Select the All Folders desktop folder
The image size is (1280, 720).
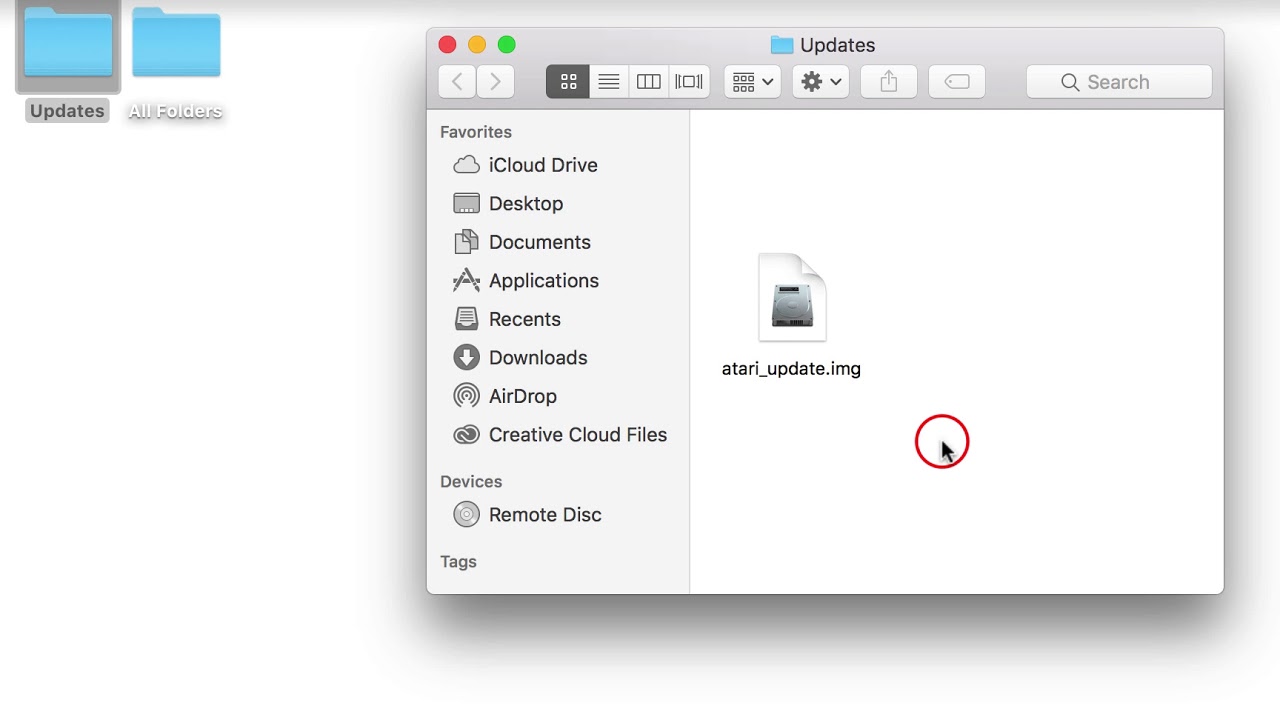coord(176,44)
